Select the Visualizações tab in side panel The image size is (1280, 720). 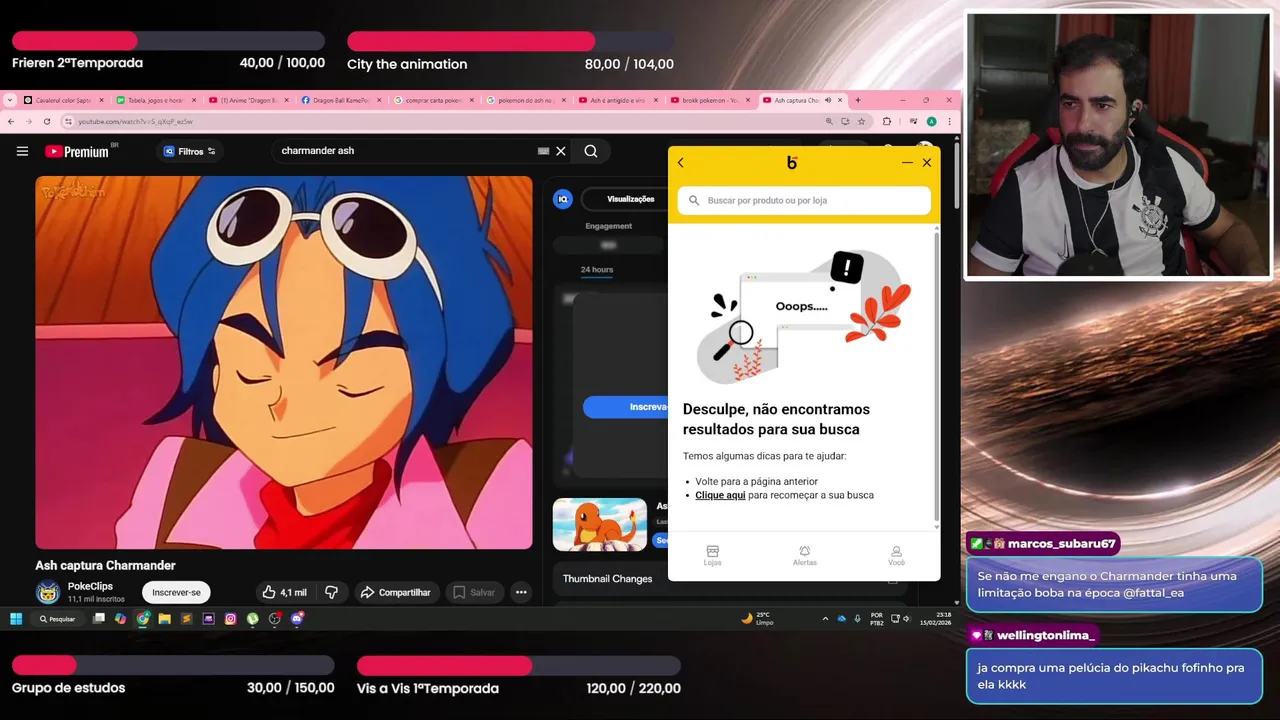click(630, 199)
